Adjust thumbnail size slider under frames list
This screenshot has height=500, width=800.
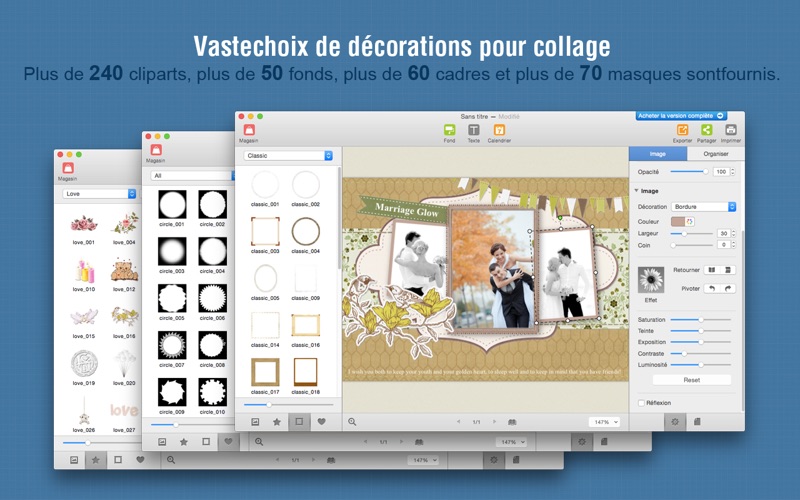[288, 405]
